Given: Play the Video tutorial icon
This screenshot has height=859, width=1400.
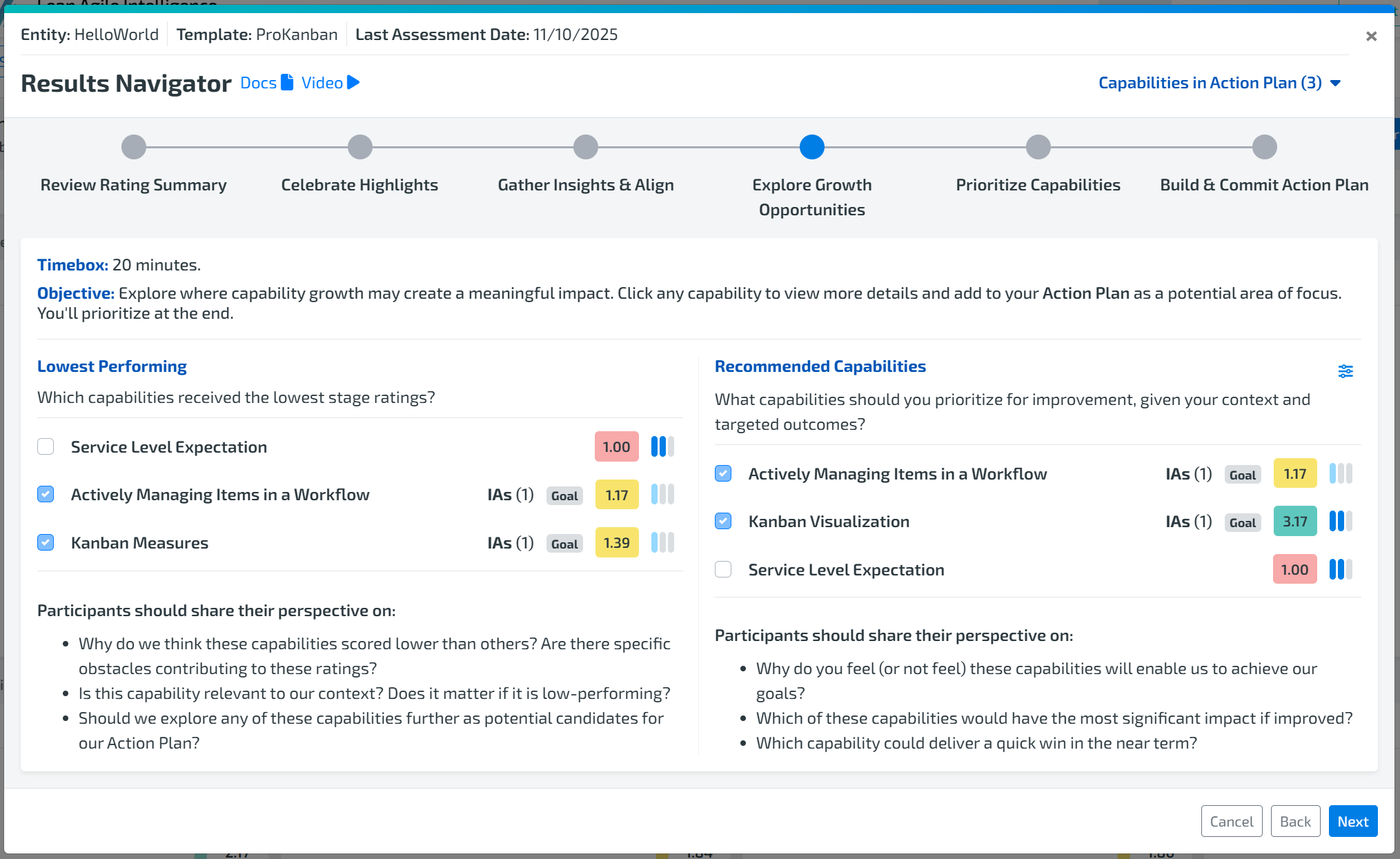Looking at the screenshot, I should 353,83.
